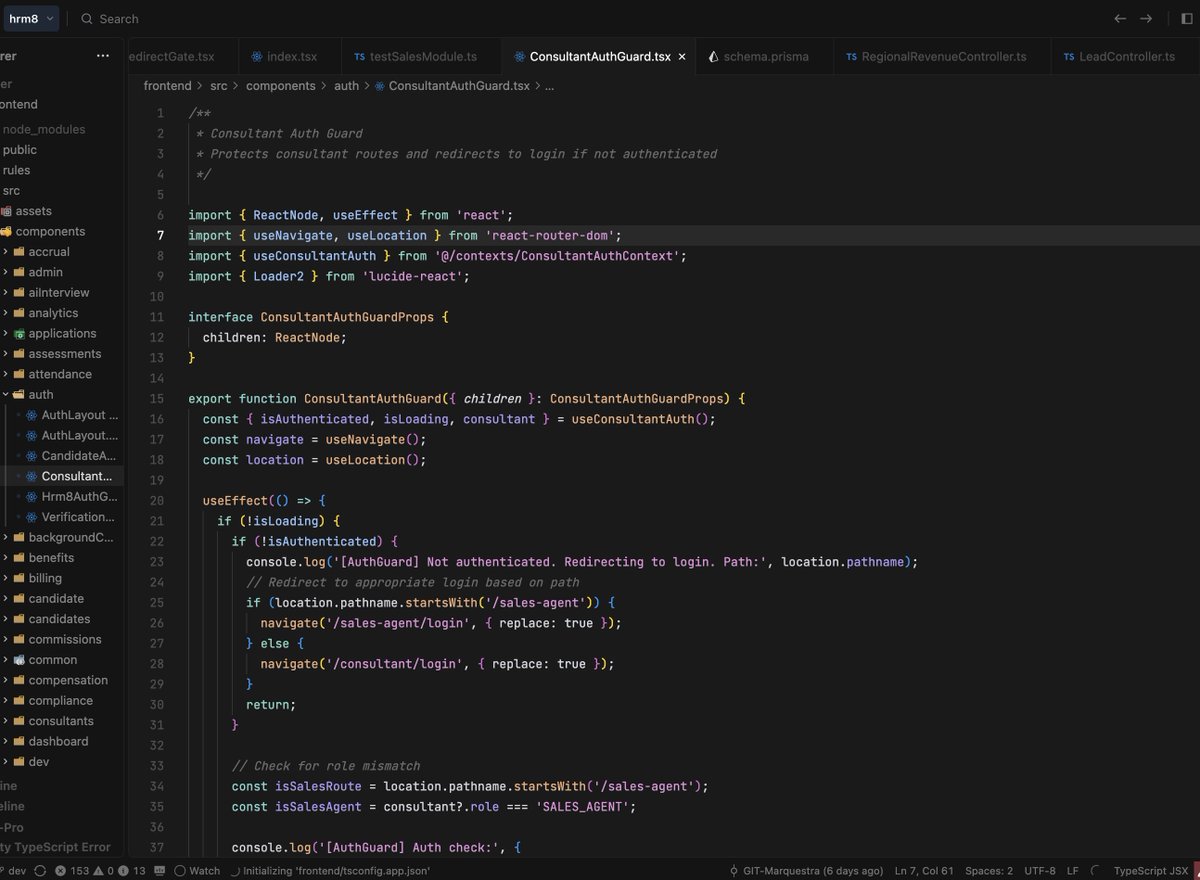Image resolution: width=1200 pixels, height=880 pixels.
Task: Click the components folder icon
Action: (6, 231)
